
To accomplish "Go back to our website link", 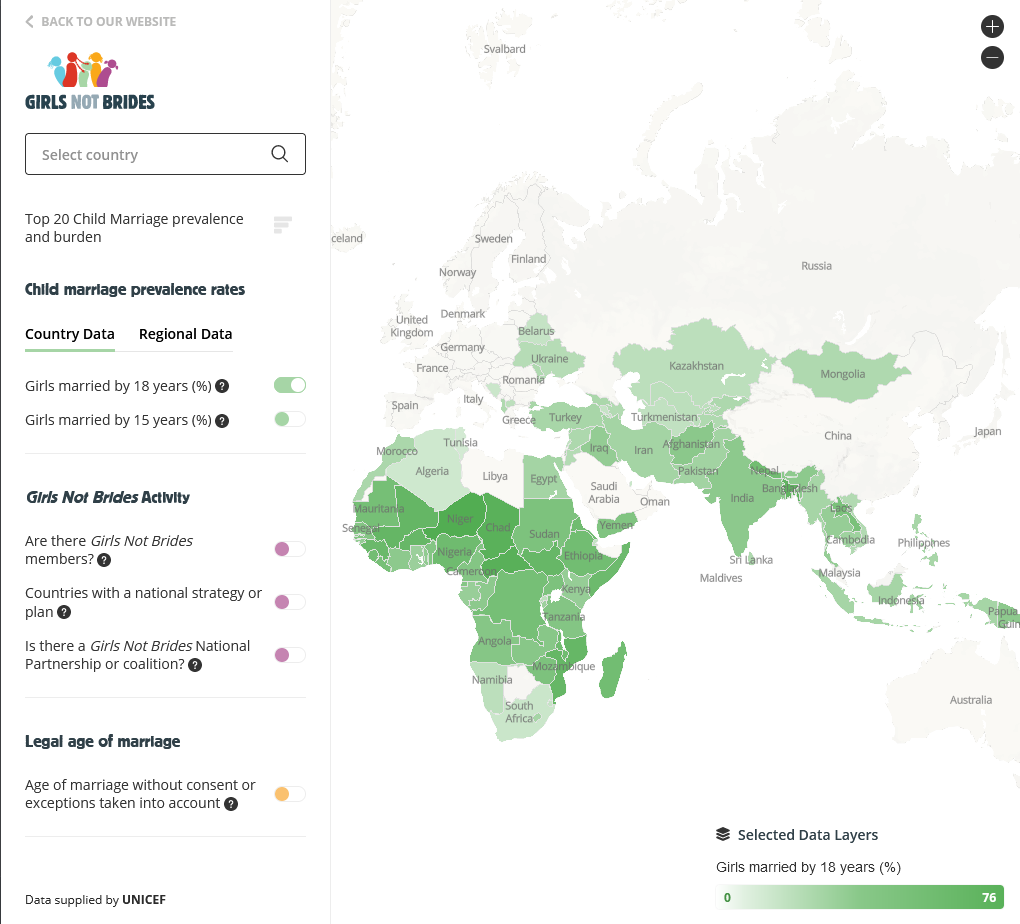I will coord(100,21).
